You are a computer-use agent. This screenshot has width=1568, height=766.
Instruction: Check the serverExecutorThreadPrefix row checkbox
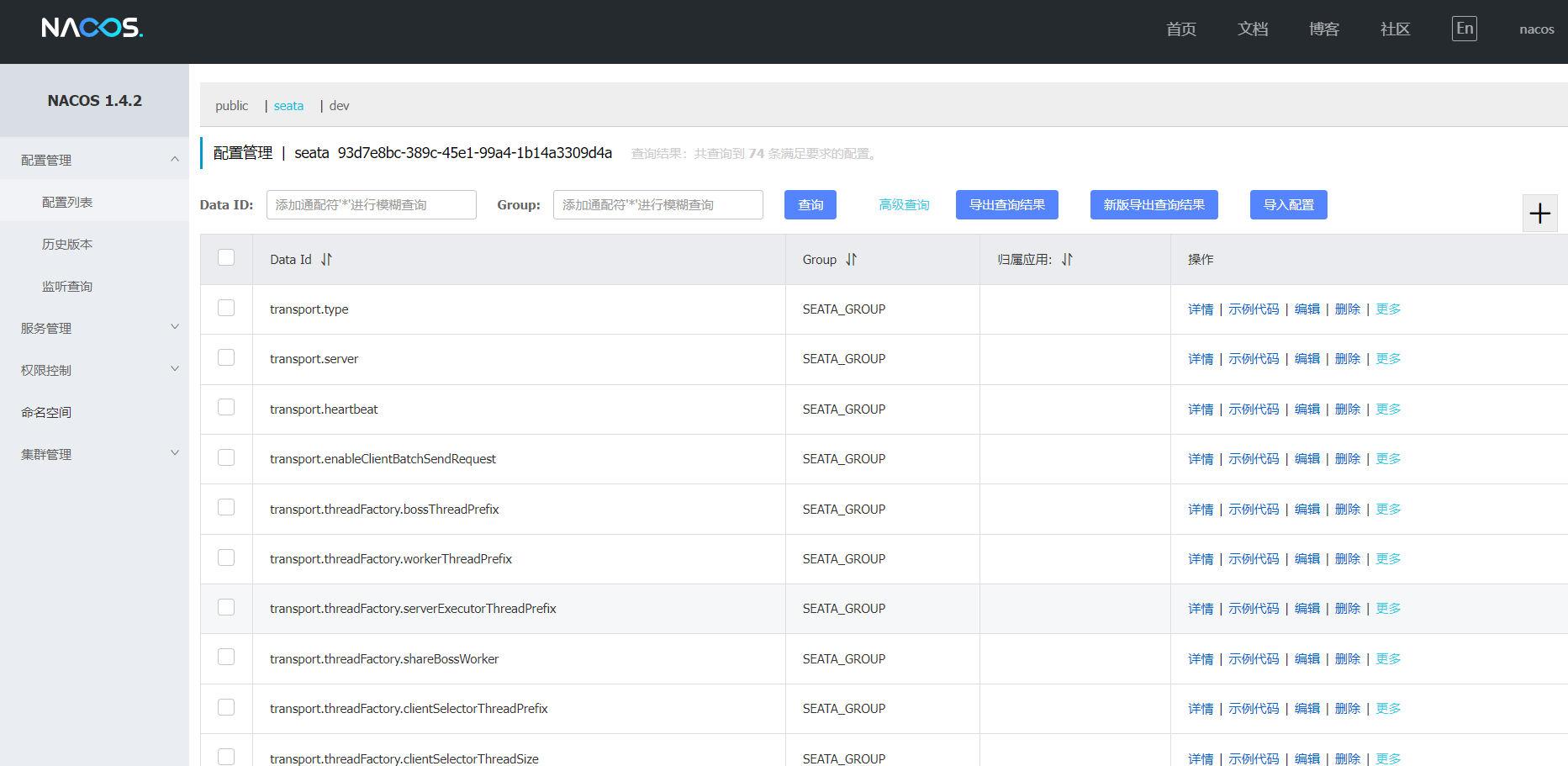click(226, 607)
